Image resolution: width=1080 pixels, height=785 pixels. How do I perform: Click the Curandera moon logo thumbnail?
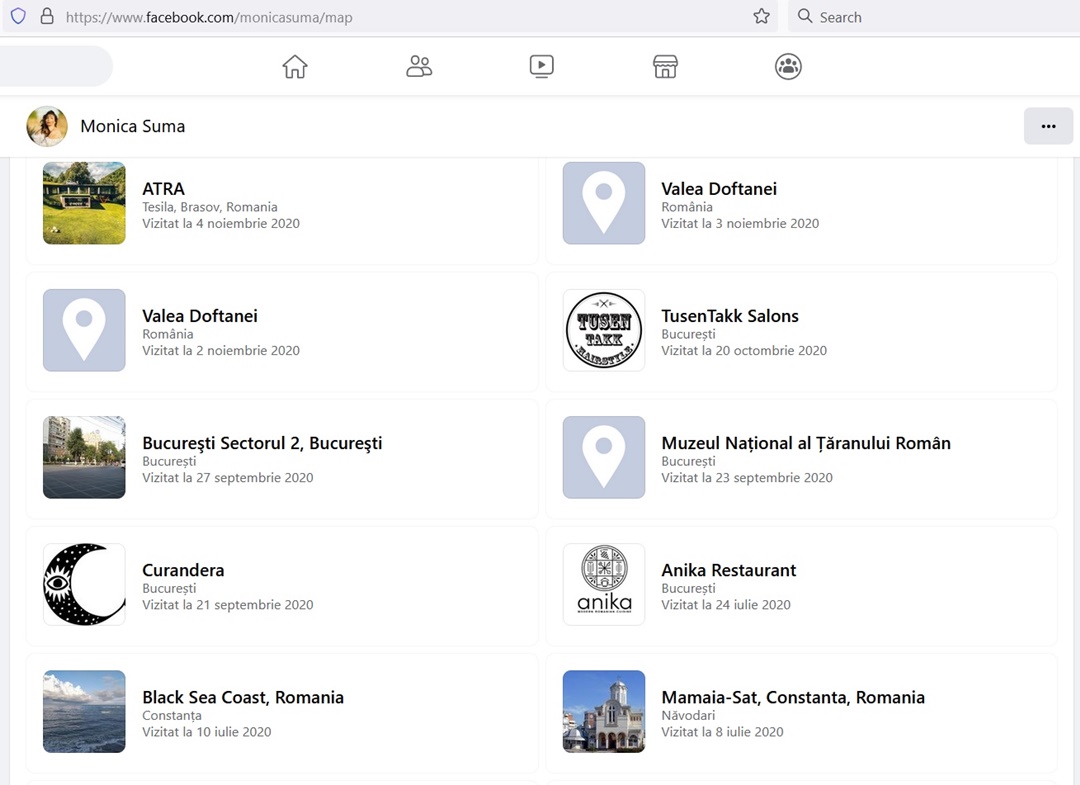point(84,584)
